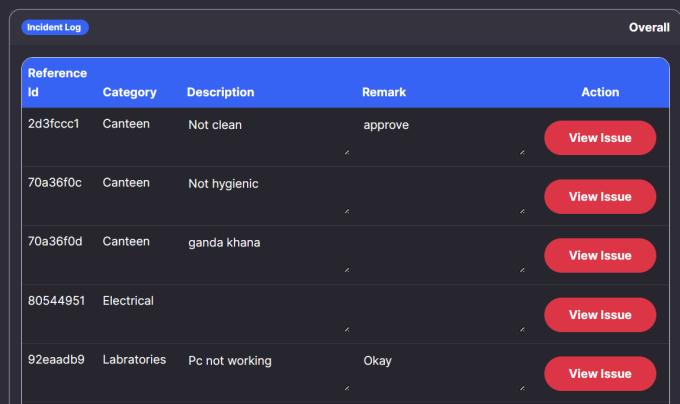Viewport: 680px width, 404px height.
Task: Click the Reference Id column header
Action: tap(56, 82)
